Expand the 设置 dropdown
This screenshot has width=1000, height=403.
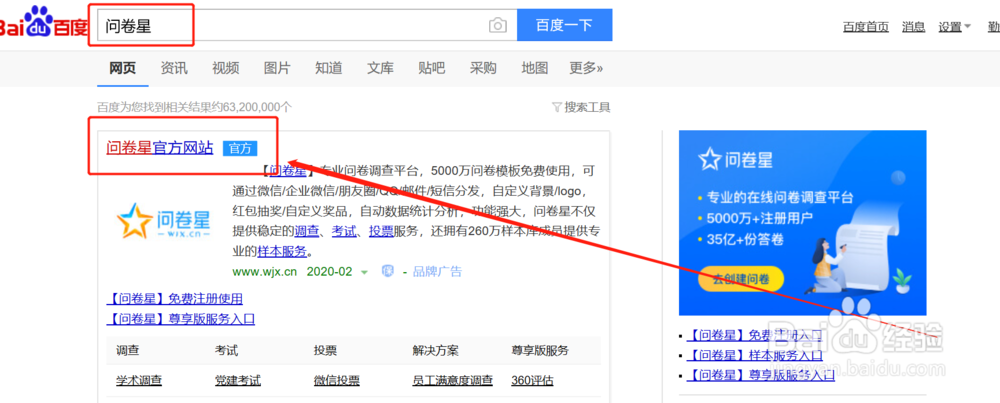coord(954,27)
